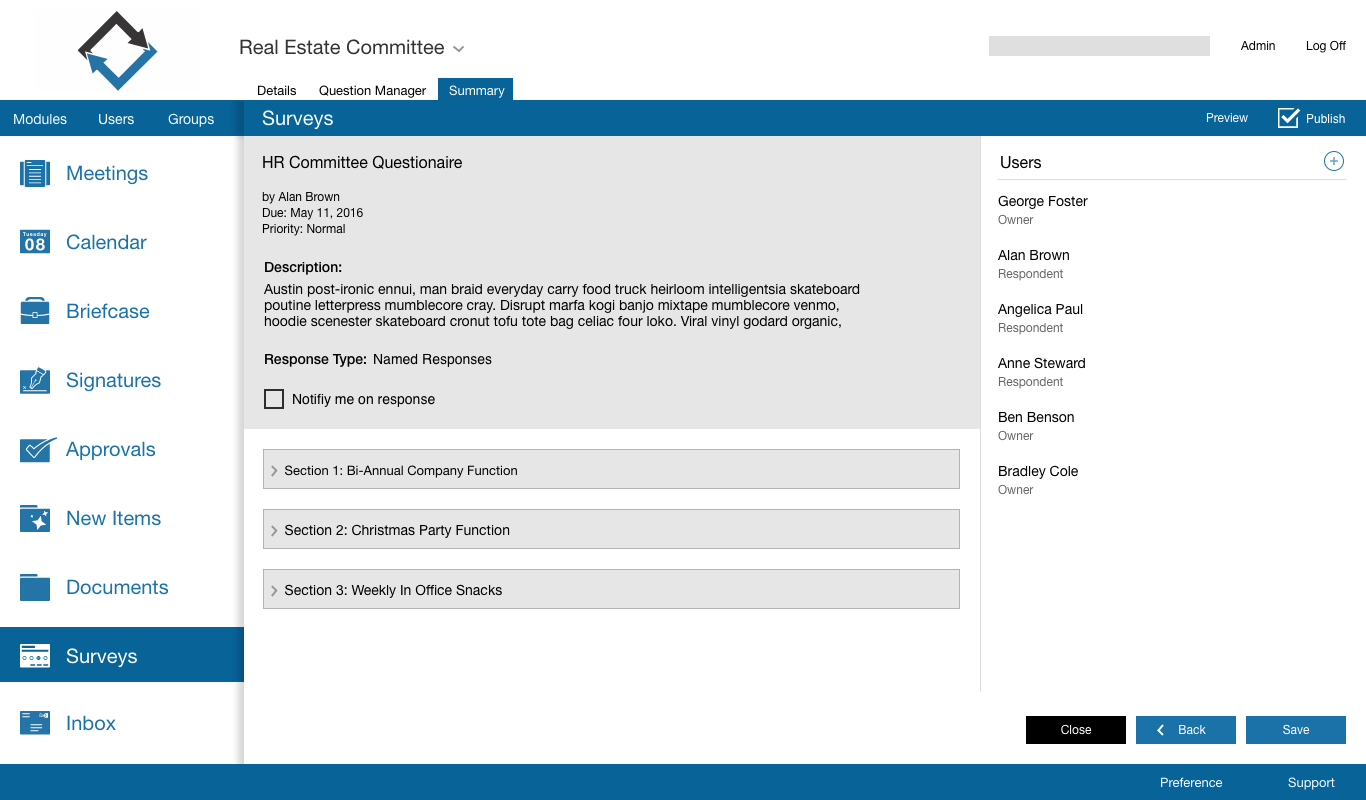Click the gray search field at top
The image size is (1366, 800).
pos(1099,46)
